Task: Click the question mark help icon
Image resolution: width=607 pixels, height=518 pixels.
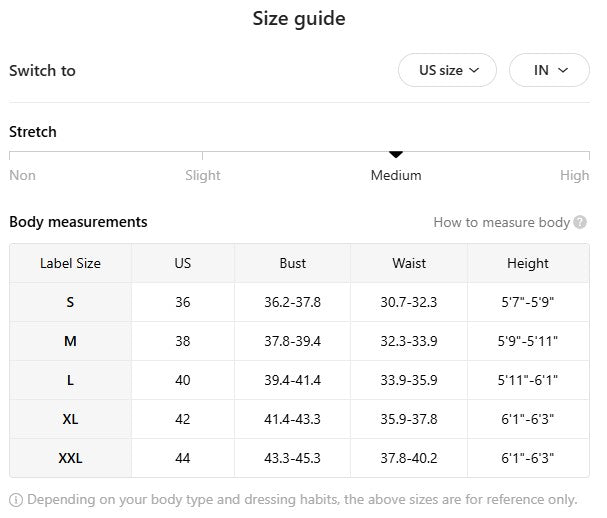Action: tap(580, 222)
